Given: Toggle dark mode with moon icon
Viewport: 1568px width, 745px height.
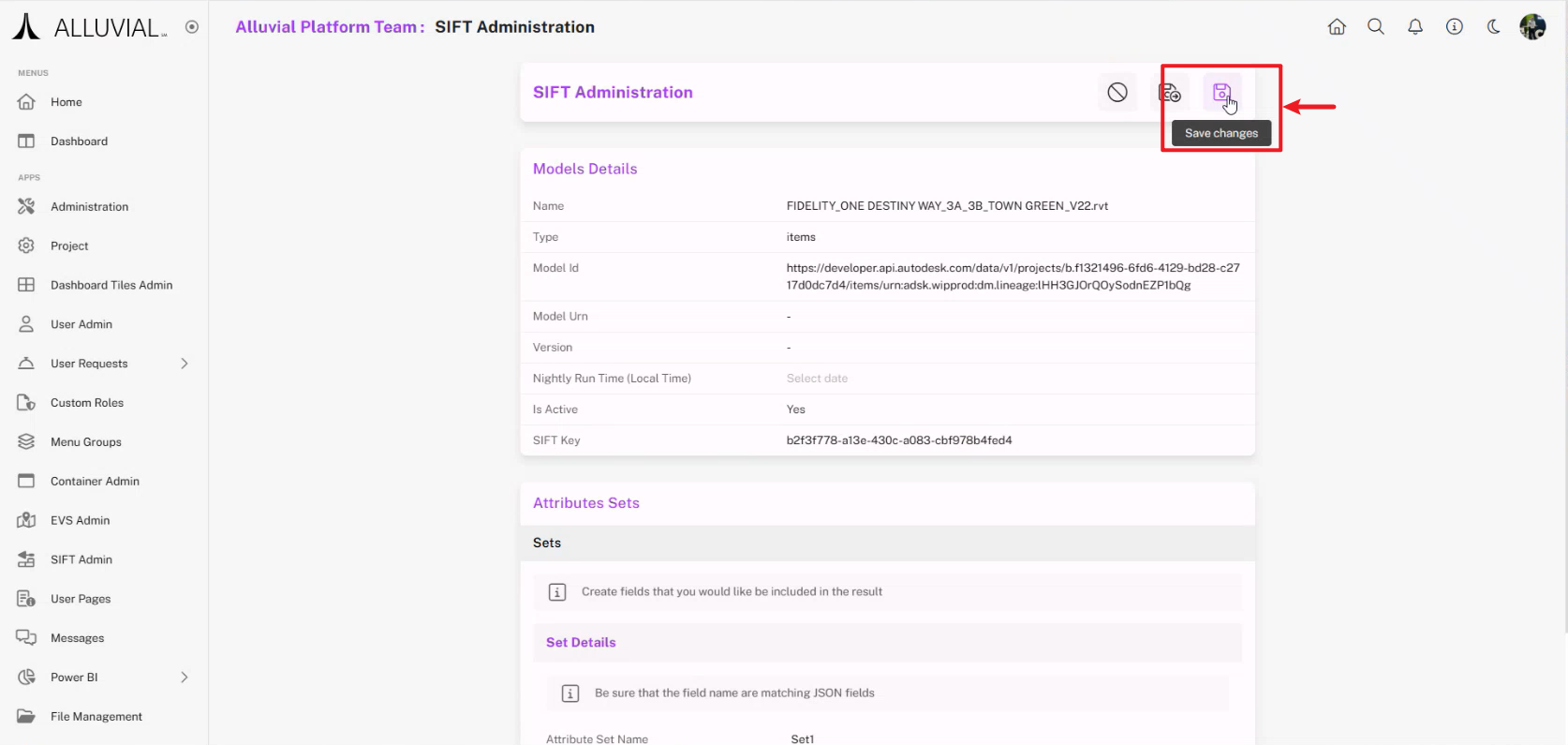Looking at the screenshot, I should pyautogui.click(x=1493, y=27).
